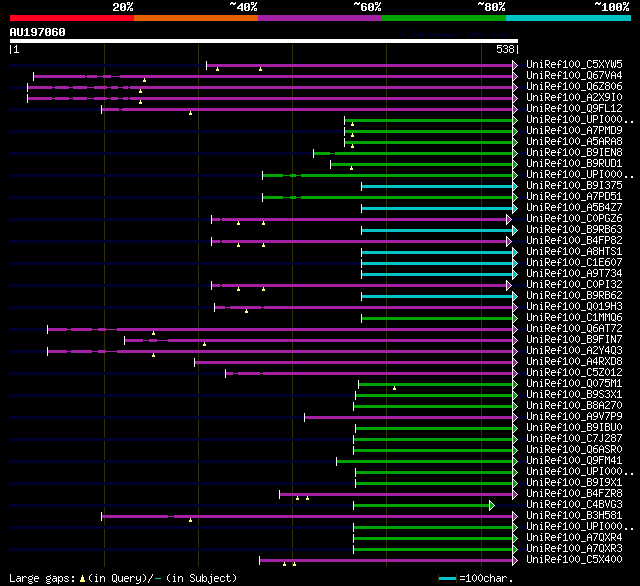Select the UniRef100_C0PI32 label

coord(574,285)
